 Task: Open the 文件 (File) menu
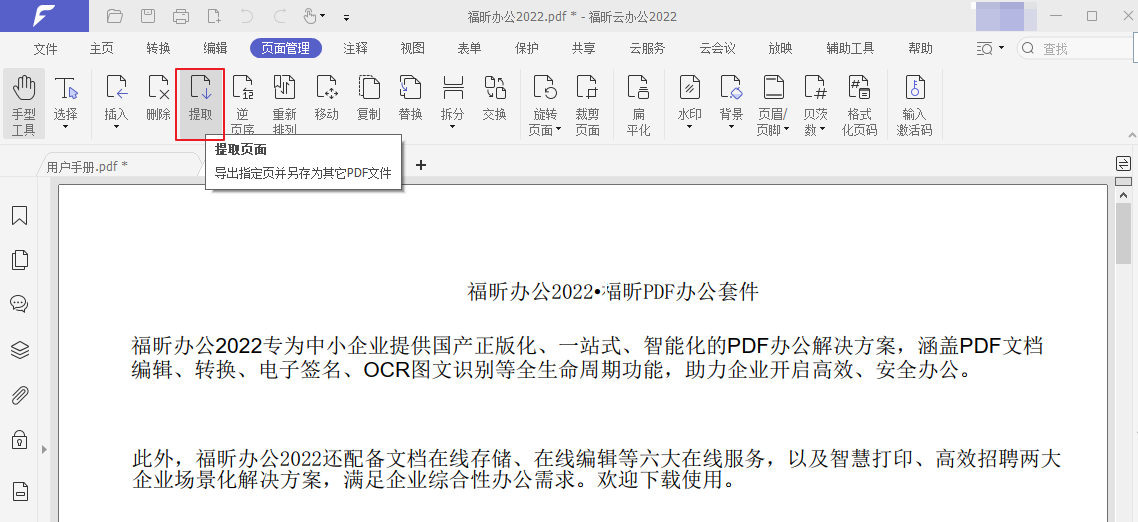point(45,48)
